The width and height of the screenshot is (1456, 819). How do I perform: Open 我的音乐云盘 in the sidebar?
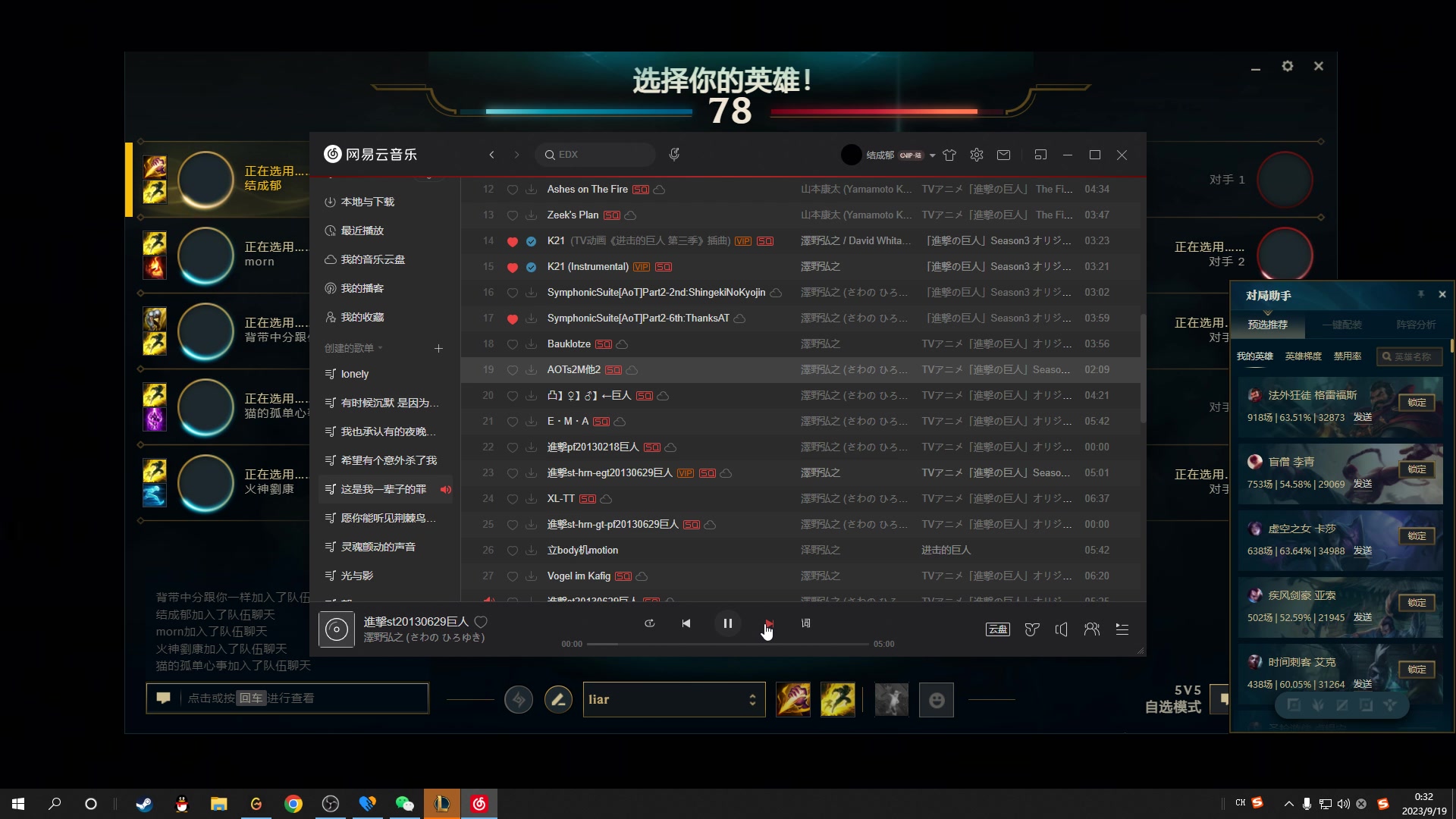click(x=366, y=259)
